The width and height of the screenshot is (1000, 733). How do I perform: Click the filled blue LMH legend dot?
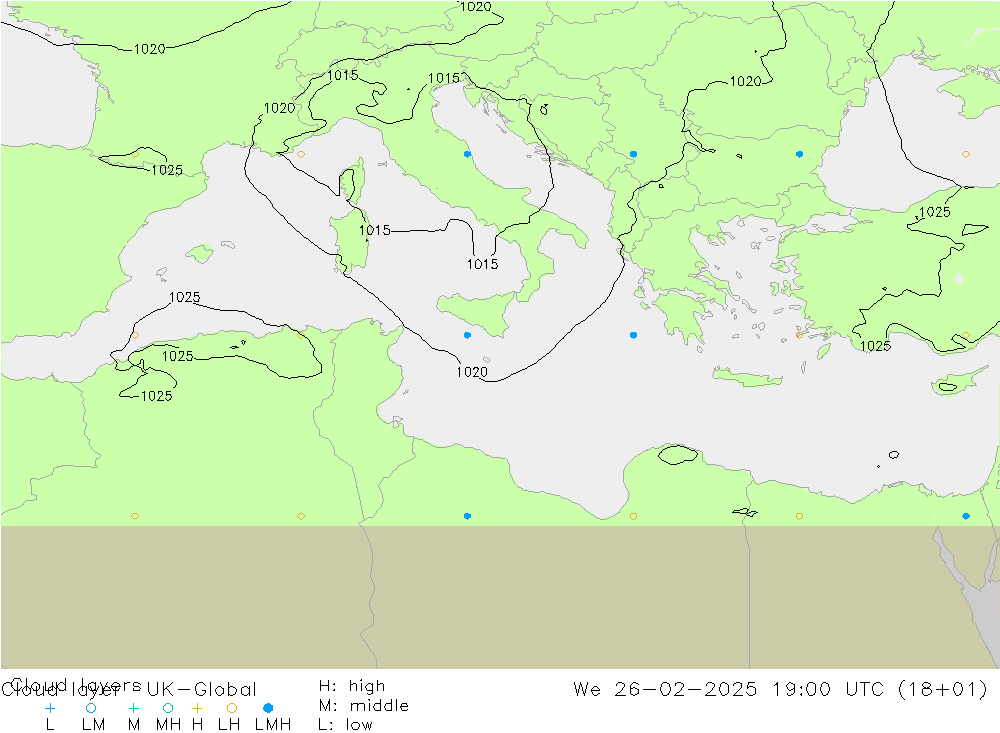[x=268, y=708]
